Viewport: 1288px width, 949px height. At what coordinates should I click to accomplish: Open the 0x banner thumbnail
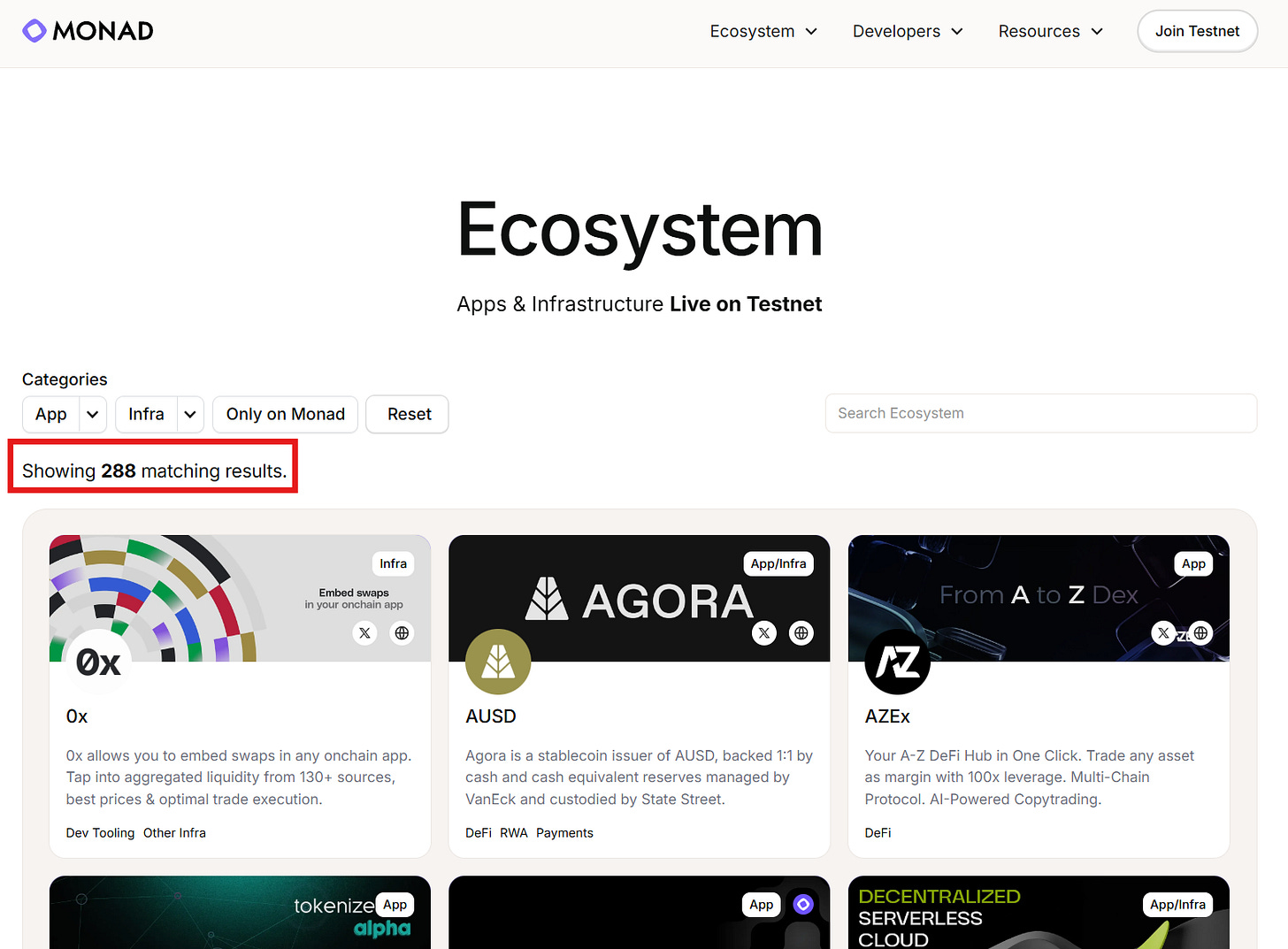[x=240, y=598]
